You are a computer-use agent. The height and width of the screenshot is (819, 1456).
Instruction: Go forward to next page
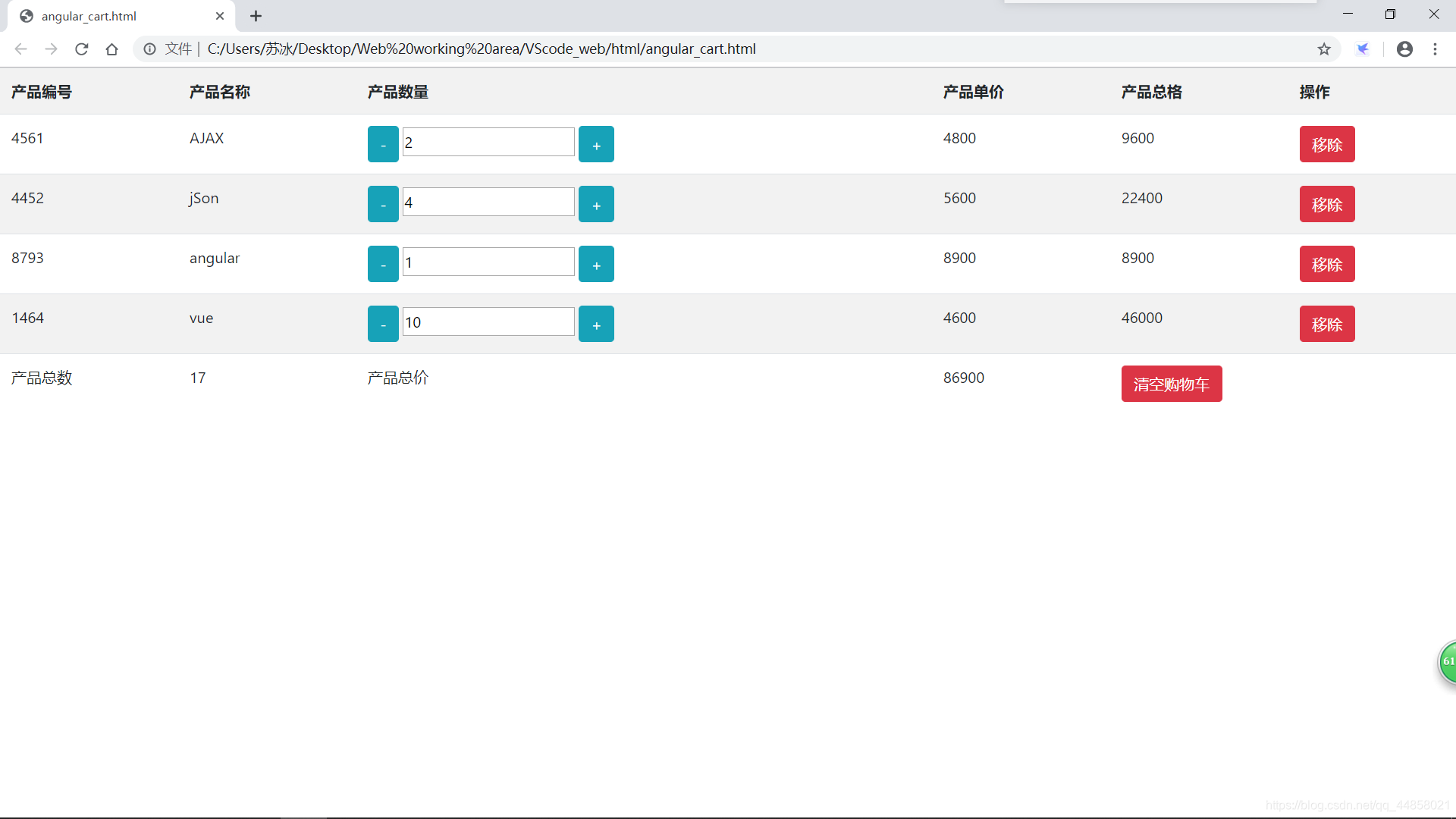pos(51,49)
